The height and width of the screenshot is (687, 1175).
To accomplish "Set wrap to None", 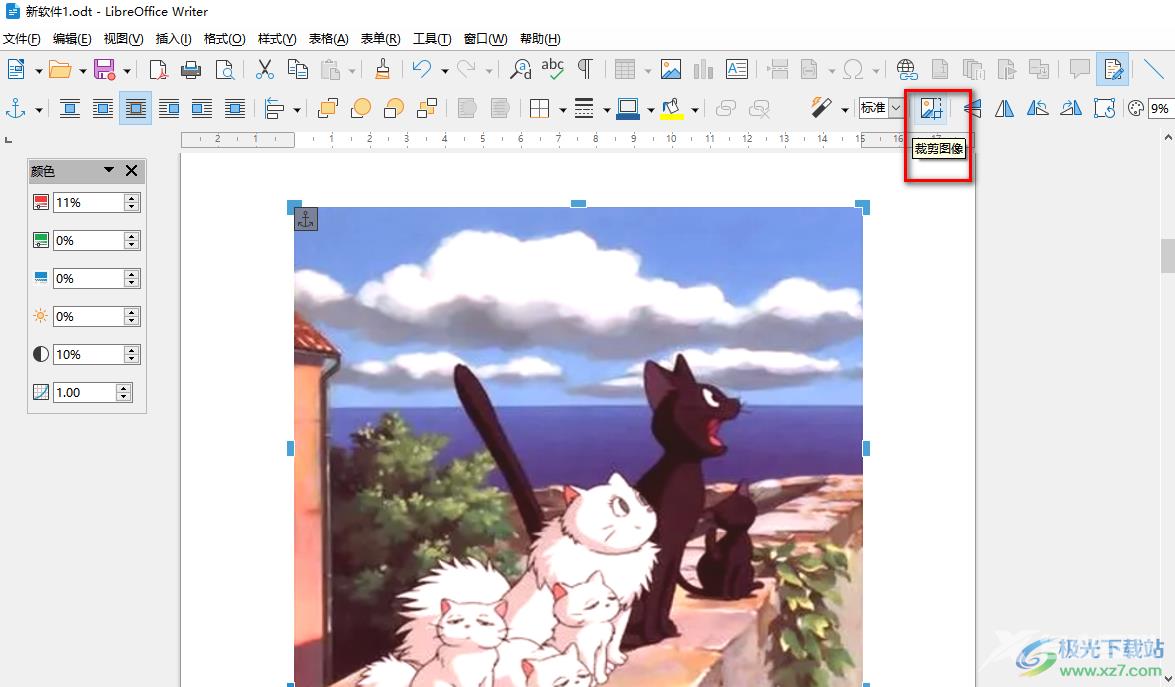I will [x=70, y=109].
